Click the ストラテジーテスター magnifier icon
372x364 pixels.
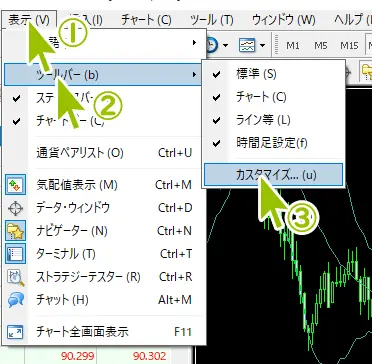click(x=15, y=277)
